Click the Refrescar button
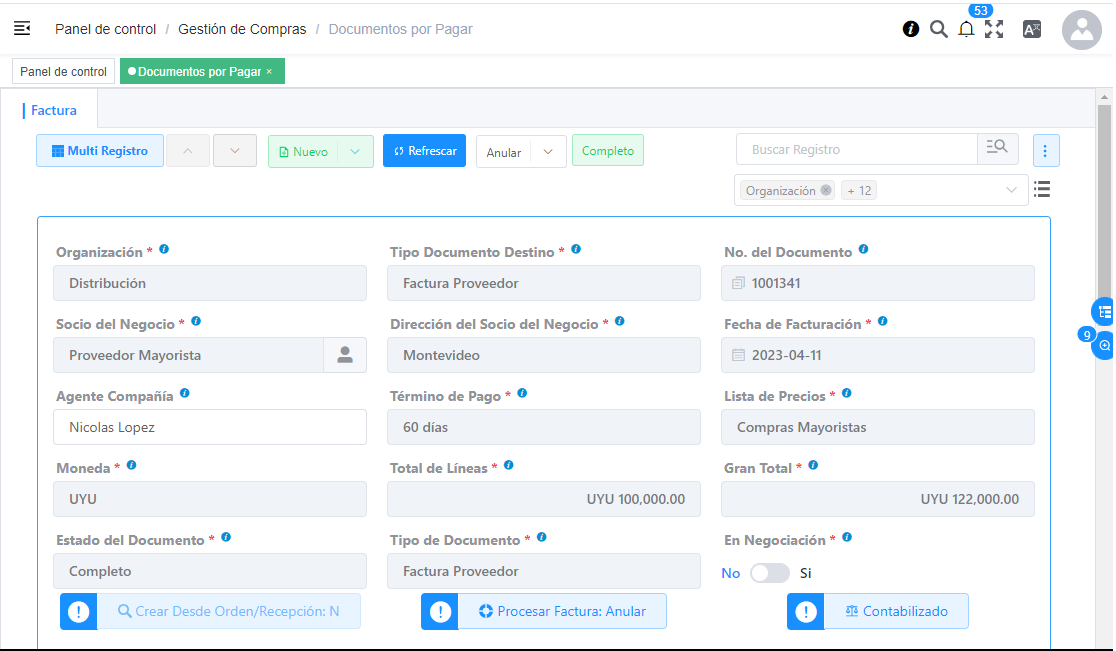Viewport: 1116px width, 651px height. (424, 151)
